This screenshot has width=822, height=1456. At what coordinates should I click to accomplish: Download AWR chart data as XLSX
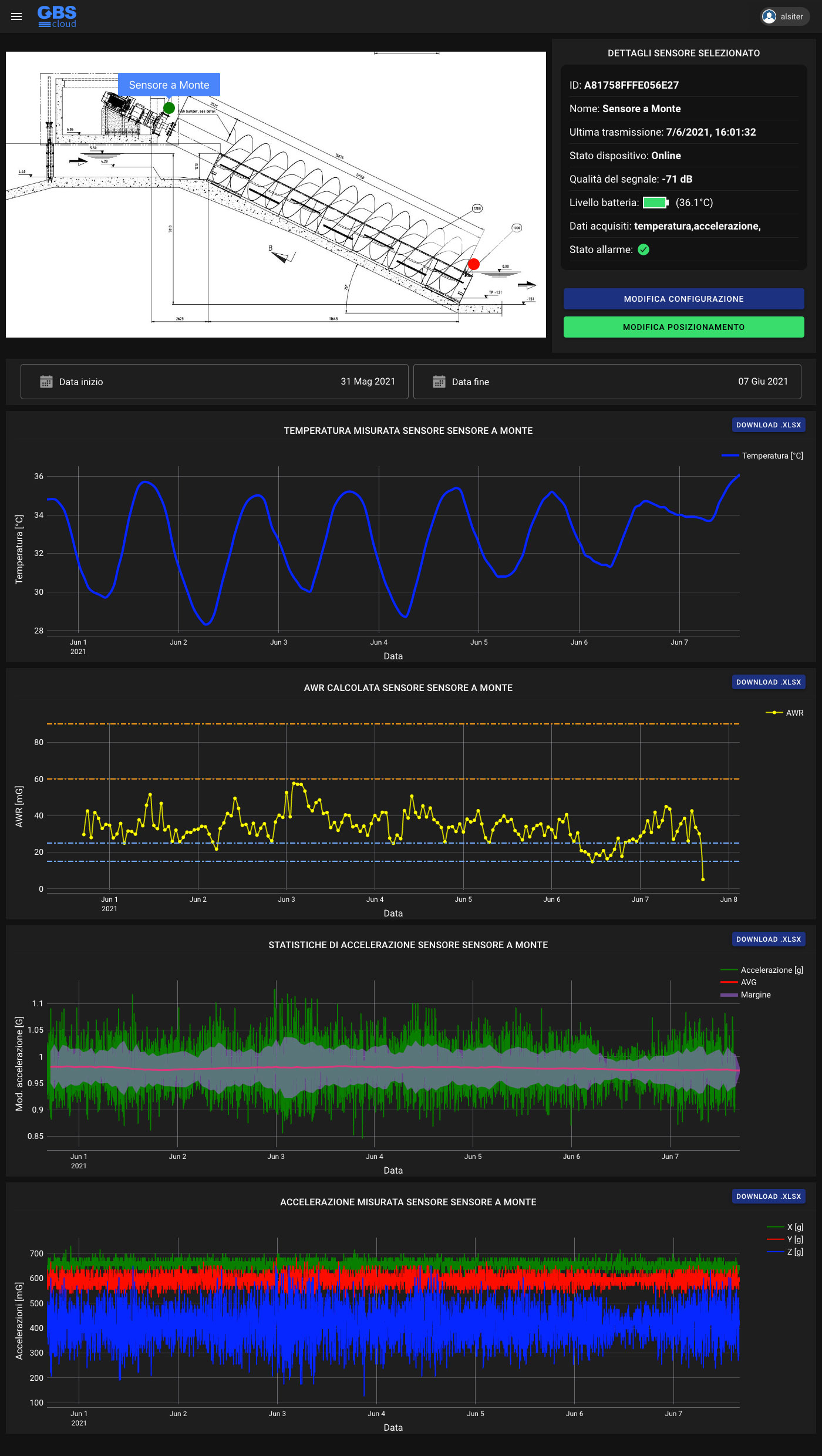coord(769,682)
